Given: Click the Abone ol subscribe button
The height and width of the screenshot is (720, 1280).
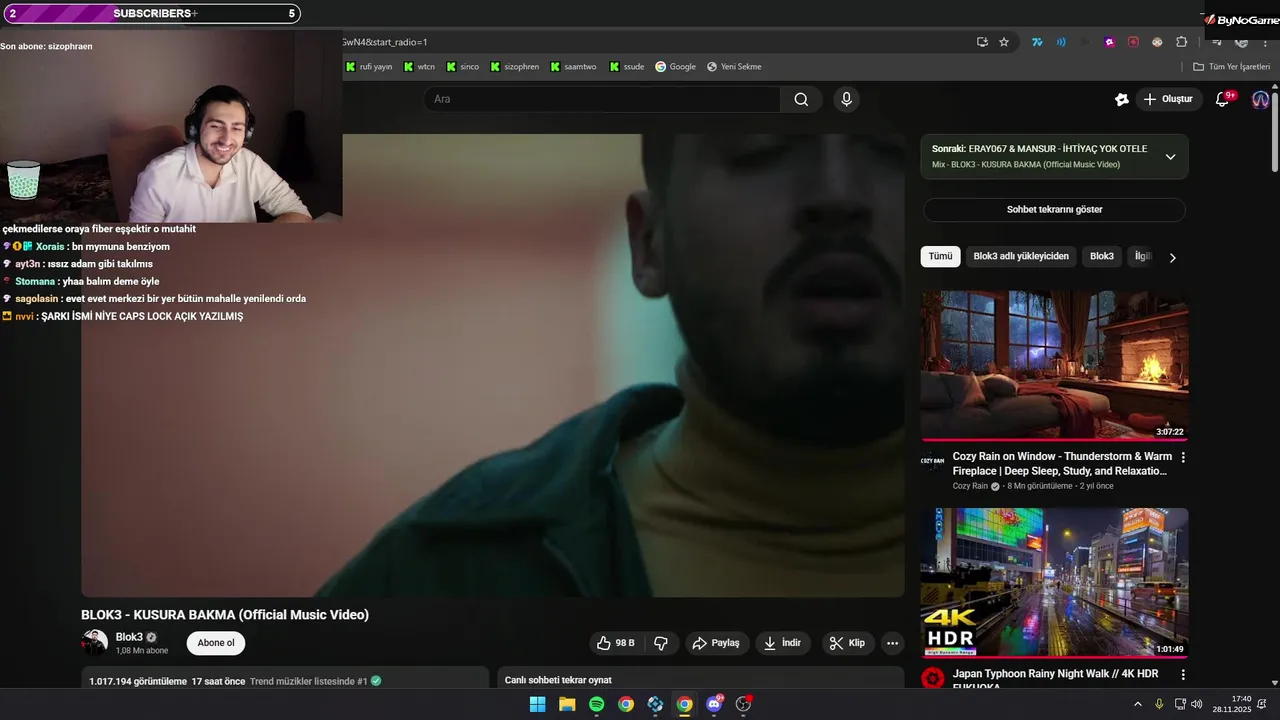Looking at the screenshot, I should (216, 643).
